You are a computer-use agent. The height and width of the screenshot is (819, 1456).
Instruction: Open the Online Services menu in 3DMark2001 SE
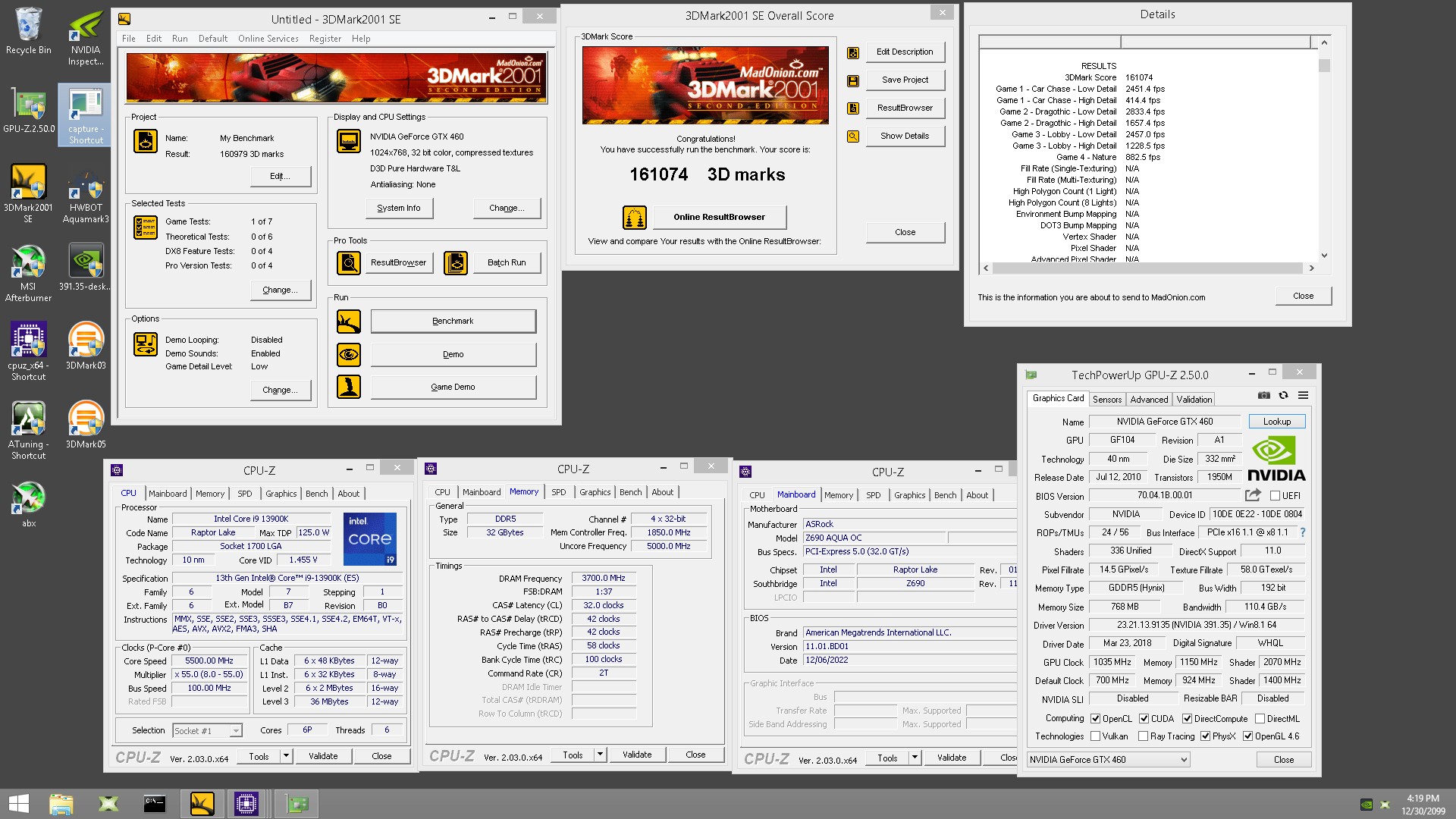(x=268, y=39)
